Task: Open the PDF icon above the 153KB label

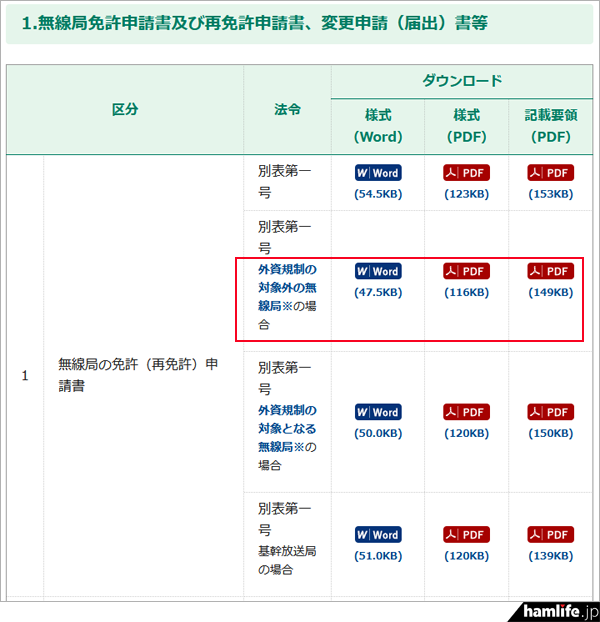Action: click(550, 173)
